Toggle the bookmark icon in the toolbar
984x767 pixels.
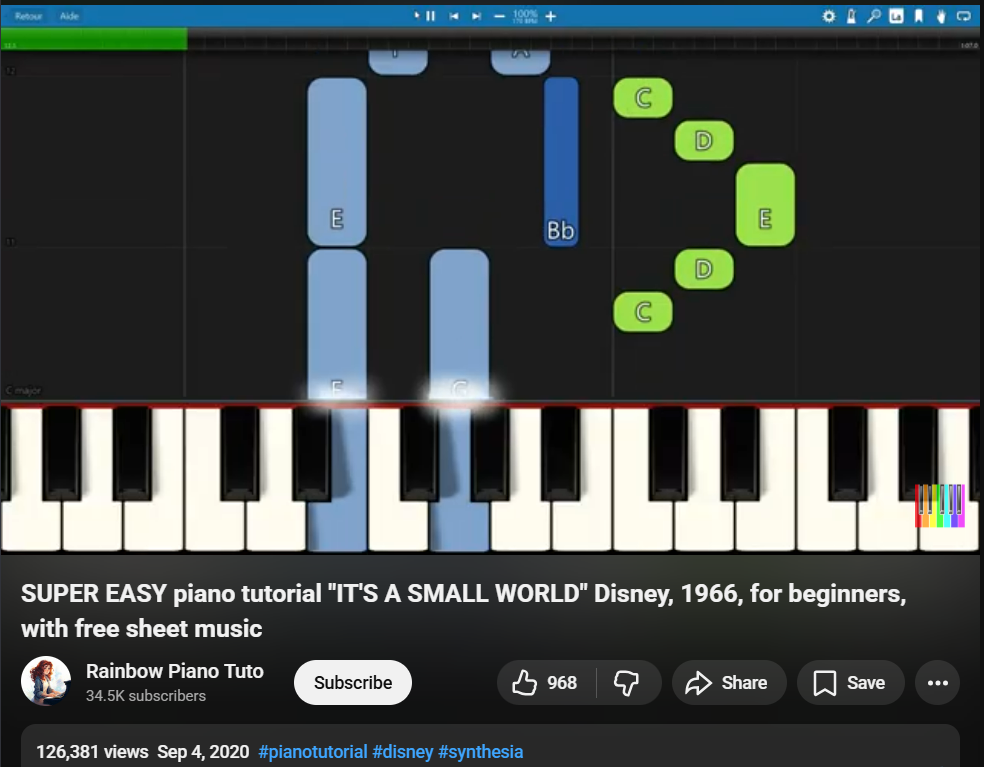click(x=918, y=16)
